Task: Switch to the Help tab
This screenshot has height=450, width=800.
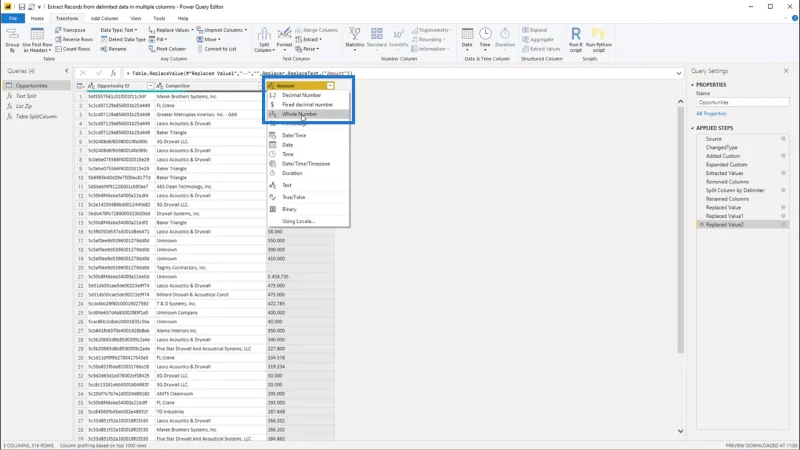Action: (183, 18)
